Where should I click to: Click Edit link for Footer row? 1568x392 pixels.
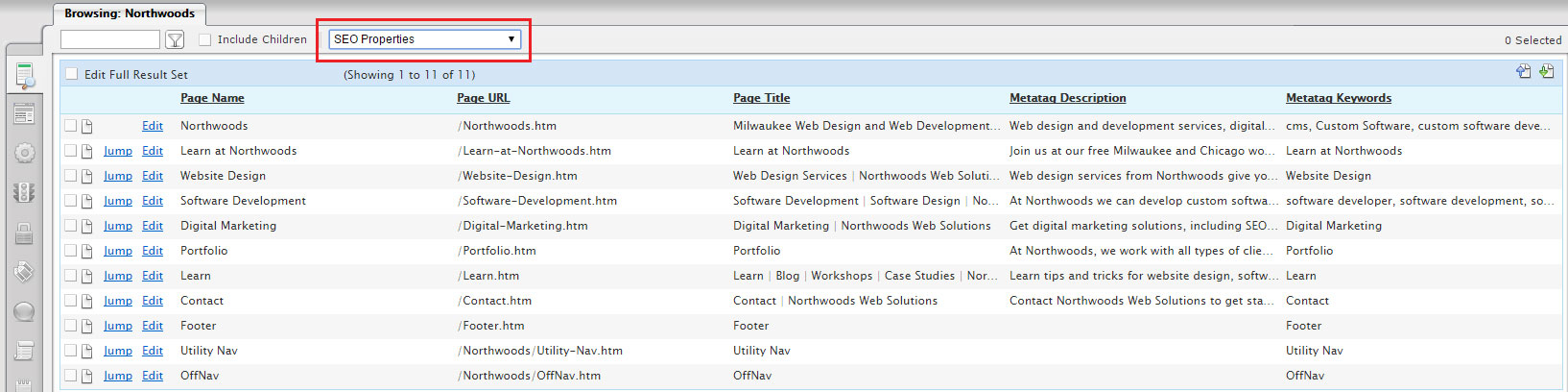(153, 326)
